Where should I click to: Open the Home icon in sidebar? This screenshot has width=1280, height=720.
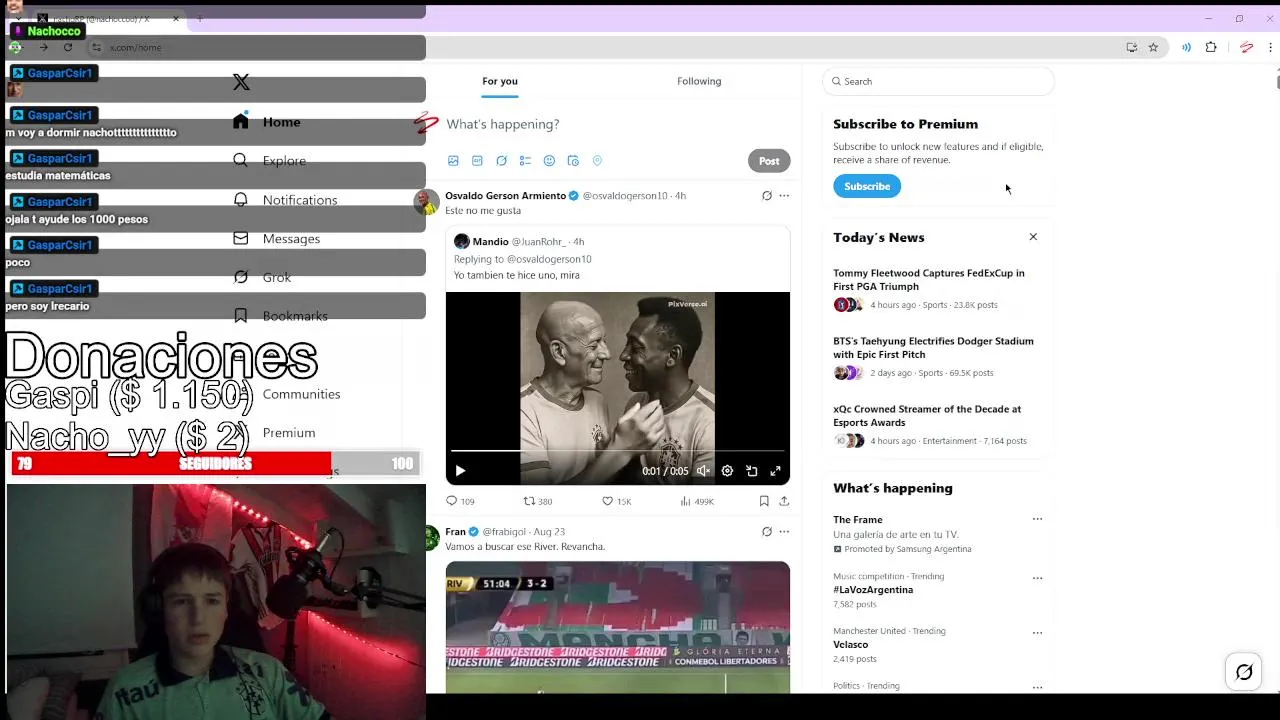tap(240, 121)
